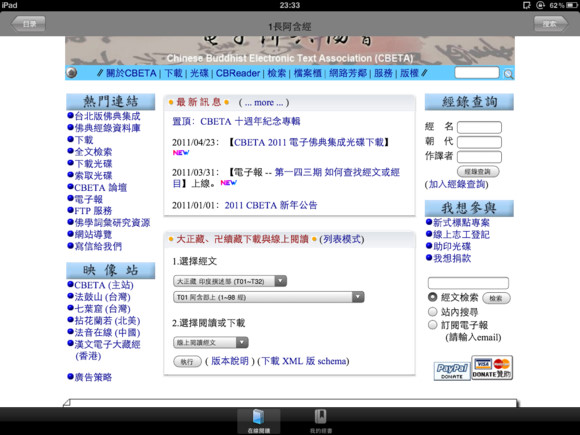Image resolution: width=580 pixels, height=435 pixels.
Task: Open 網站導覽 link
Action: (x=93, y=235)
